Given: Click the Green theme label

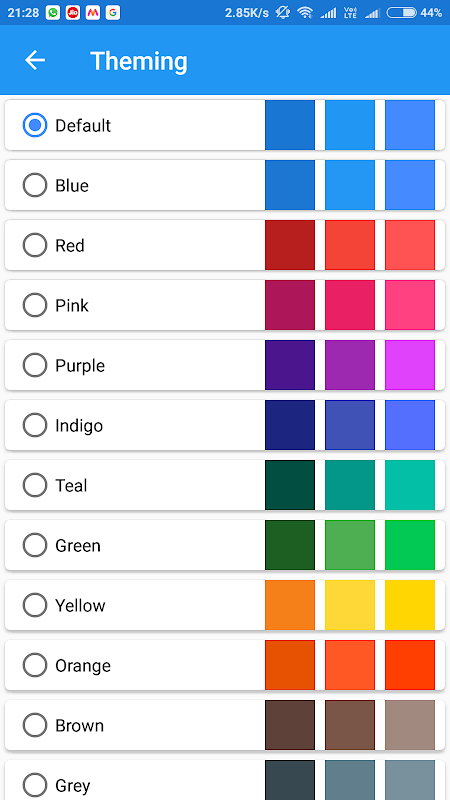Looking at the screenshot, I should click(x=78, y=545).
